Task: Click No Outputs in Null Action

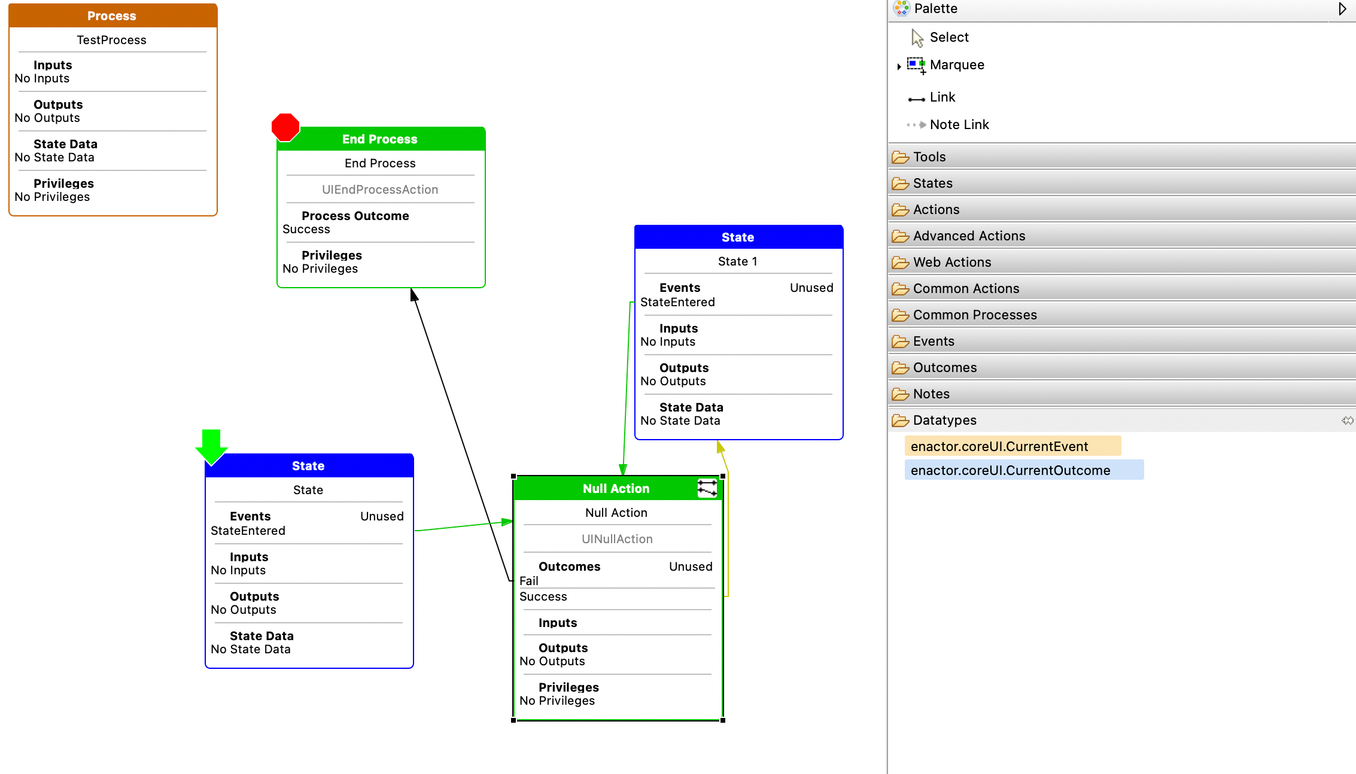Action: point(552,662)
